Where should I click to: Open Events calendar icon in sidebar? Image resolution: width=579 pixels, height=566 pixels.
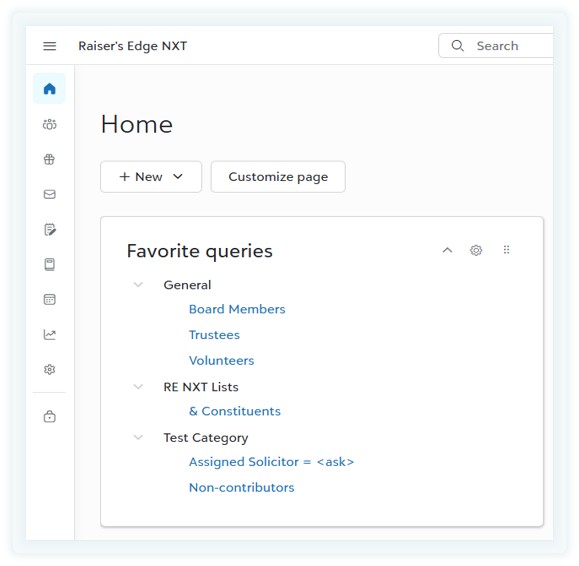point(49,299)
